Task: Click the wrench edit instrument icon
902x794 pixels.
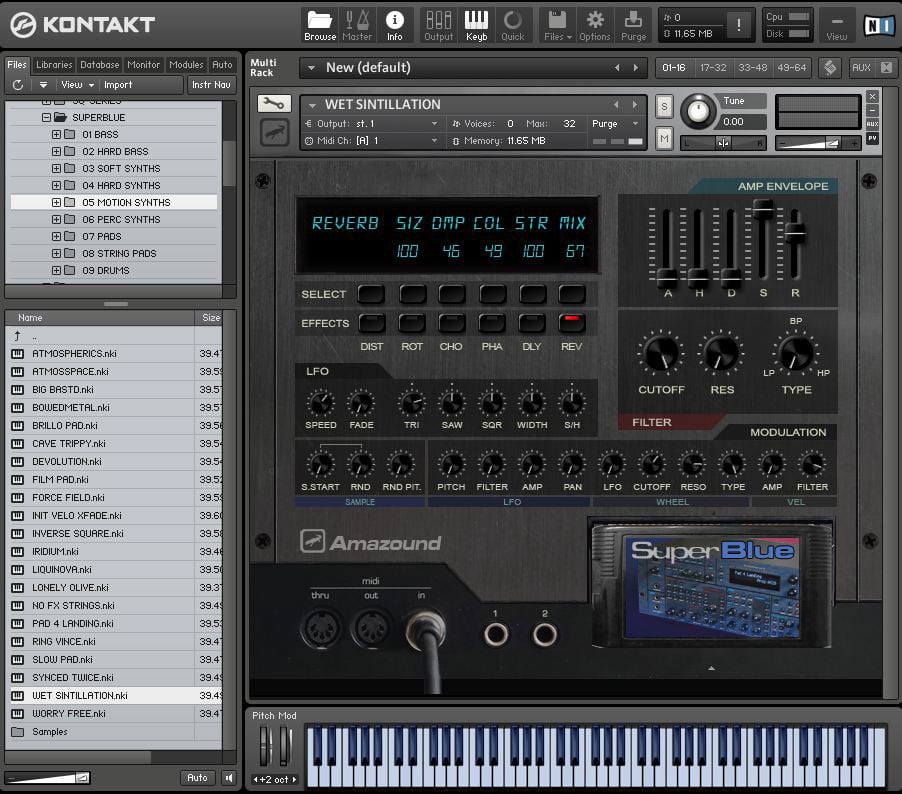Action: 274,104
